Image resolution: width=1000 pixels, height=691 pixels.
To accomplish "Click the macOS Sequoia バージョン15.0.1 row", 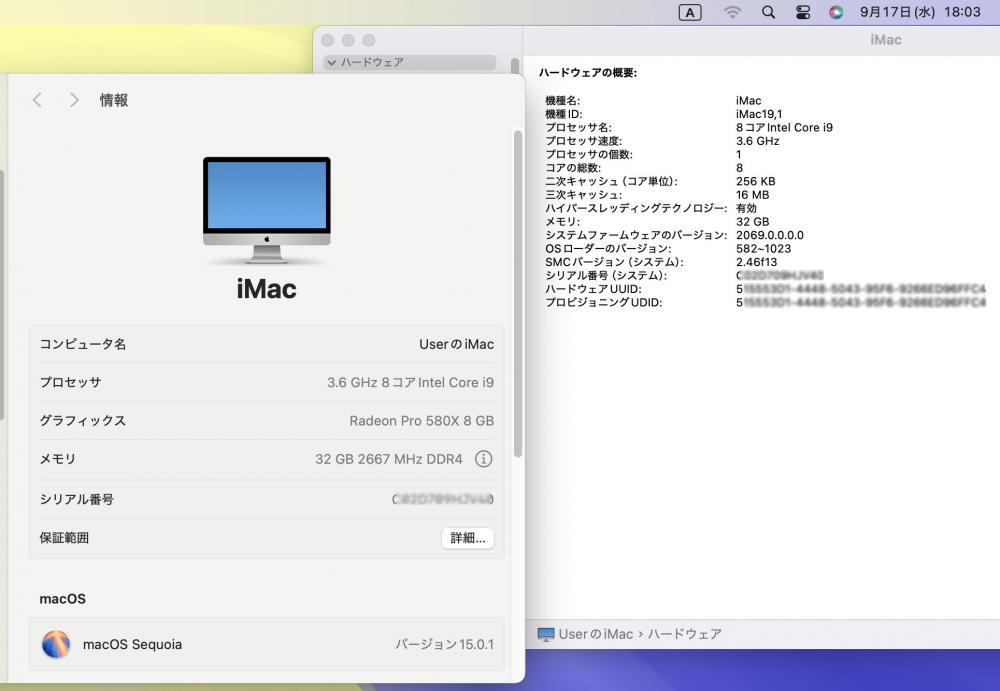I will point(266,644).
